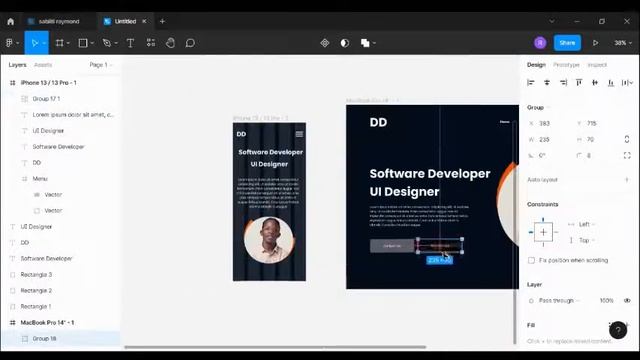Open the 38% zoom dropdown
640x360 pixels.
[x=623, y=43]
